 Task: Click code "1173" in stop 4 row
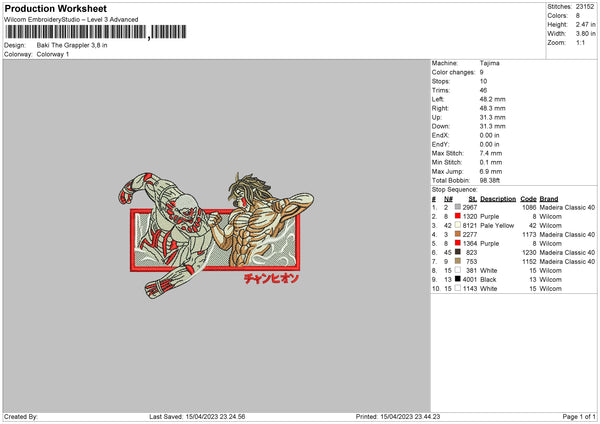[x=529, y=235]
